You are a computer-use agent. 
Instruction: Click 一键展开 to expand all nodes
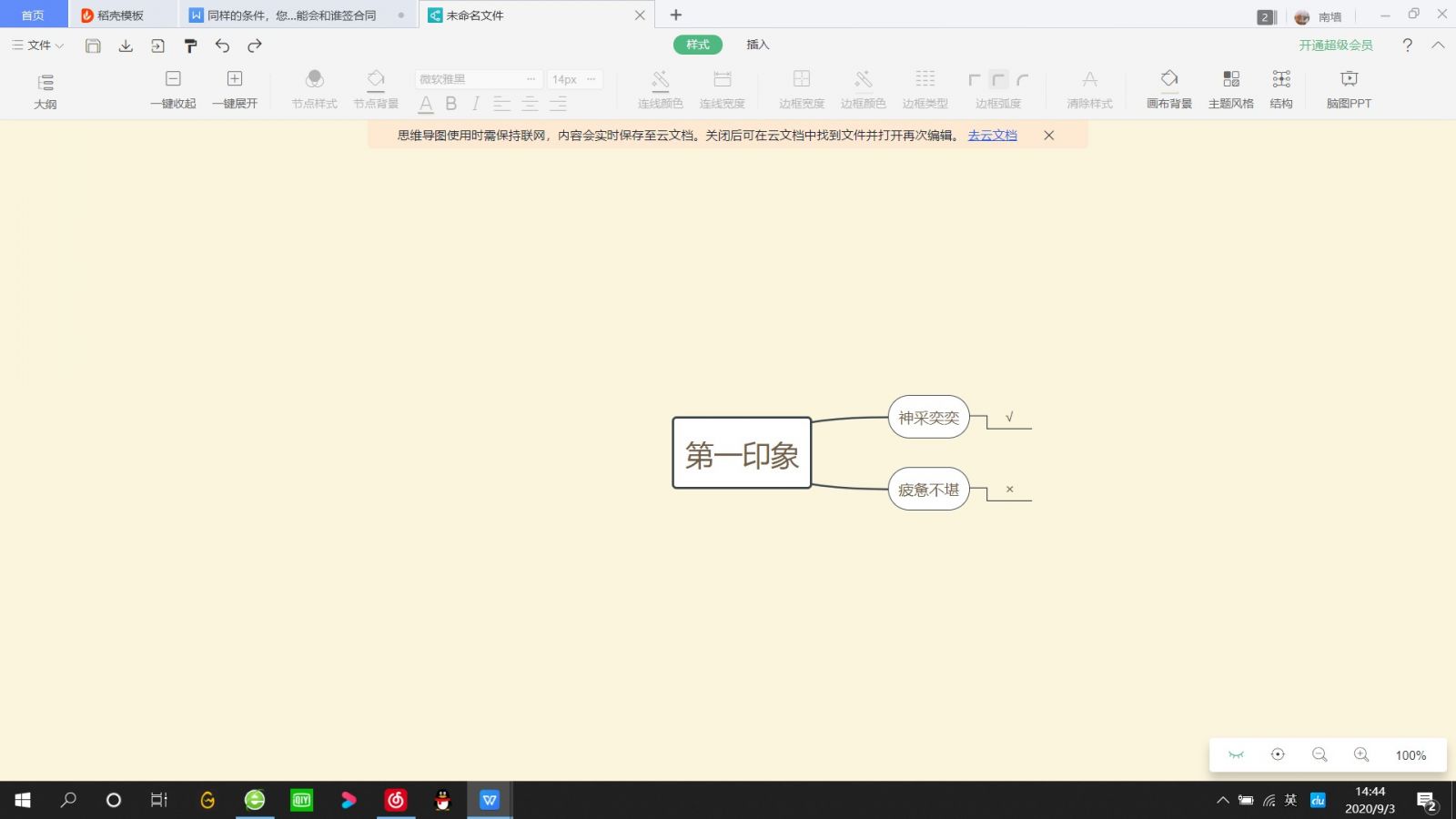(235, 89)
